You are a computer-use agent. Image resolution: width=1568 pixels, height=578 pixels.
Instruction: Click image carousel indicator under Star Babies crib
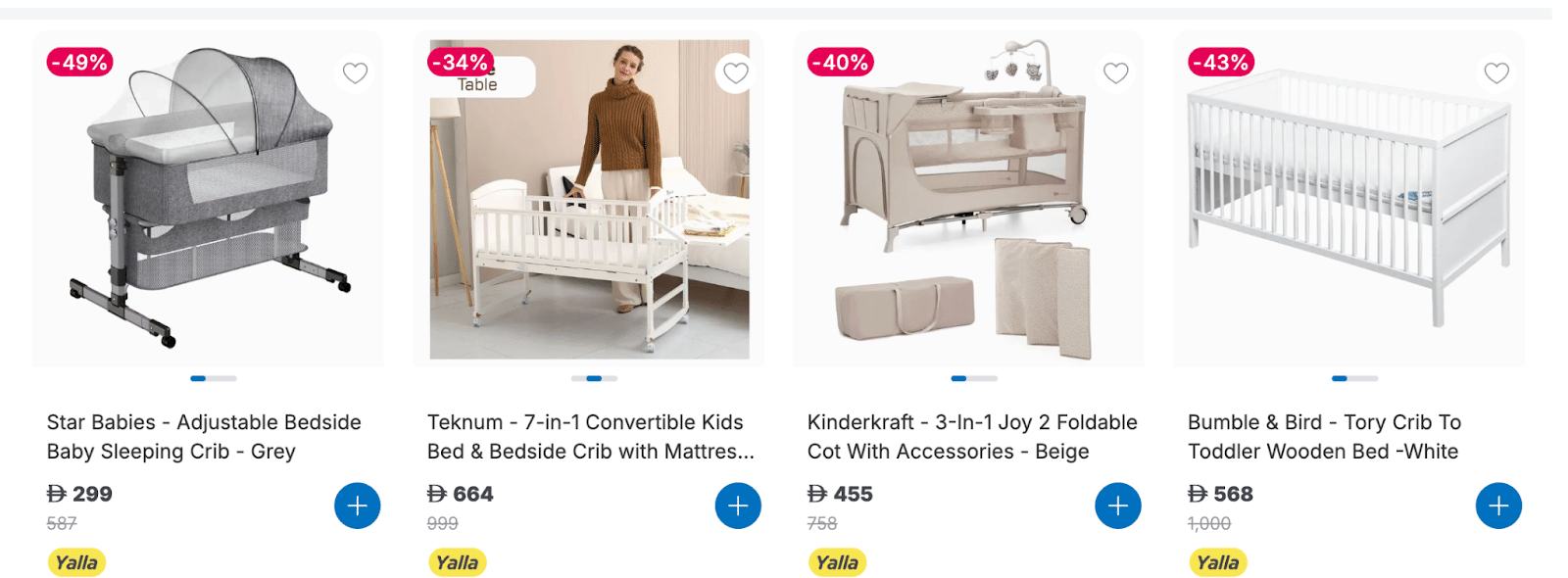(214, 378)
